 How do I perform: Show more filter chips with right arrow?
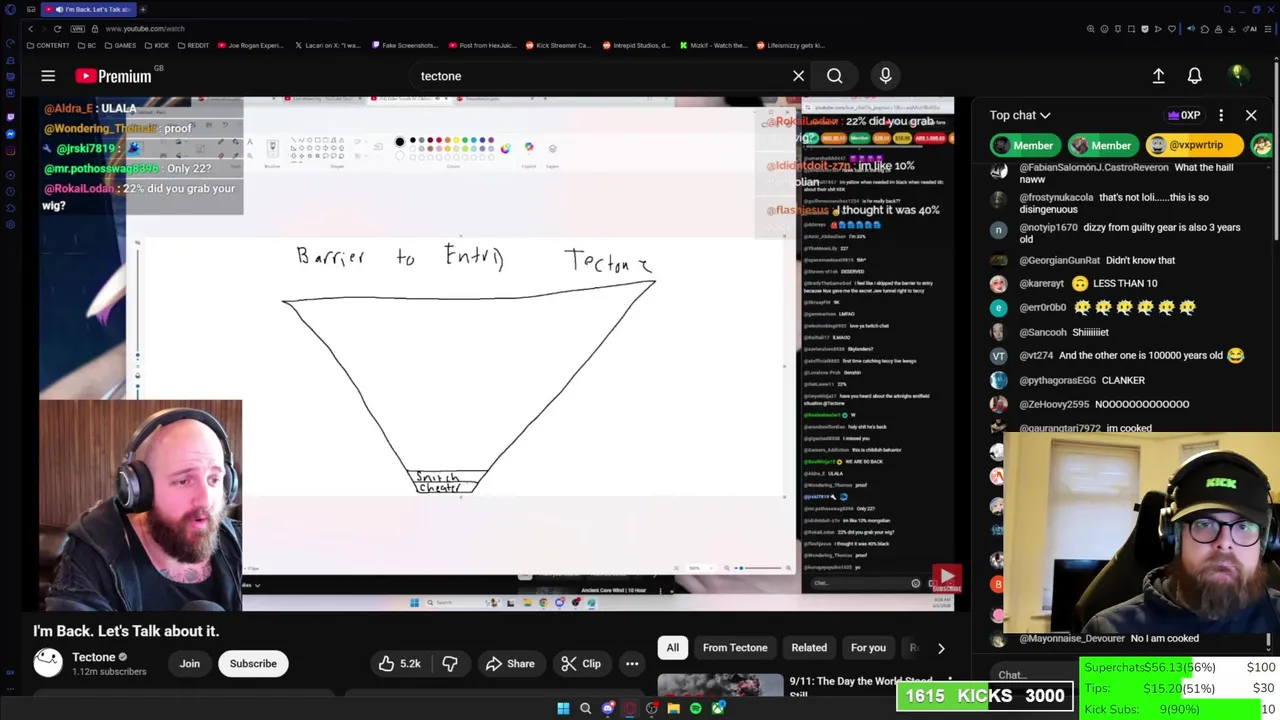coord(941,648)
